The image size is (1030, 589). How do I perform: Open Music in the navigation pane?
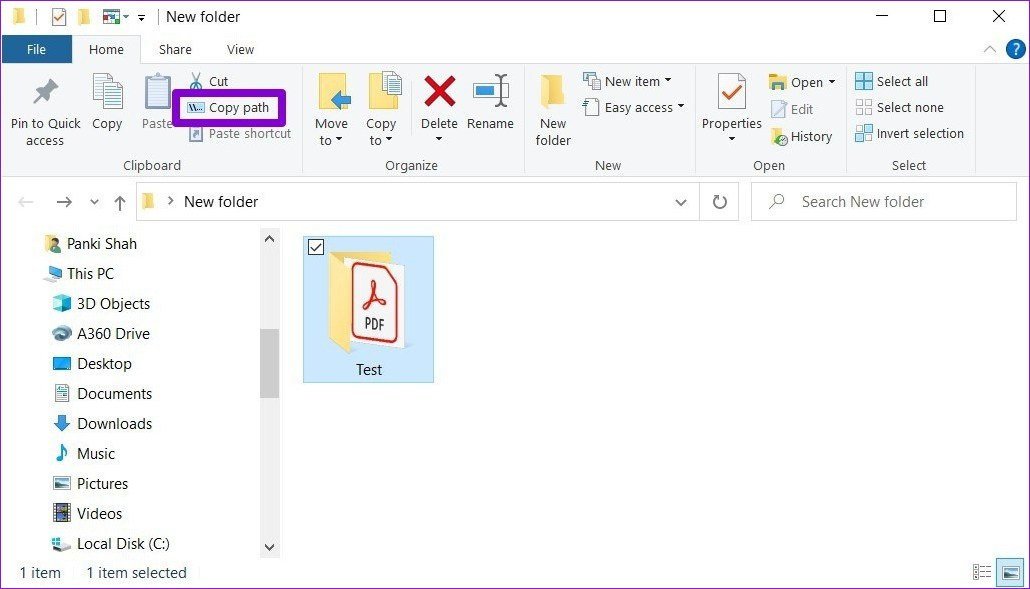click(x=84, y=454)
